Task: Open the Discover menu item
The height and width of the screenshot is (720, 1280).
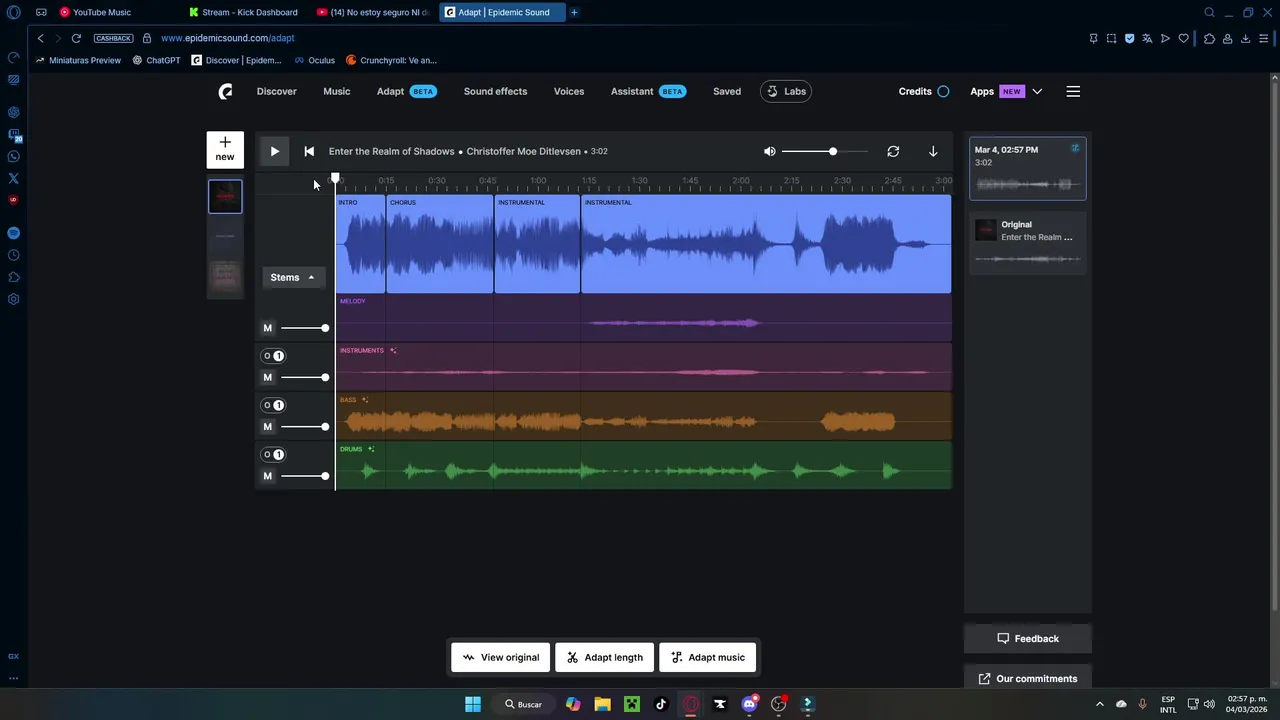Action: pos(276,91)
